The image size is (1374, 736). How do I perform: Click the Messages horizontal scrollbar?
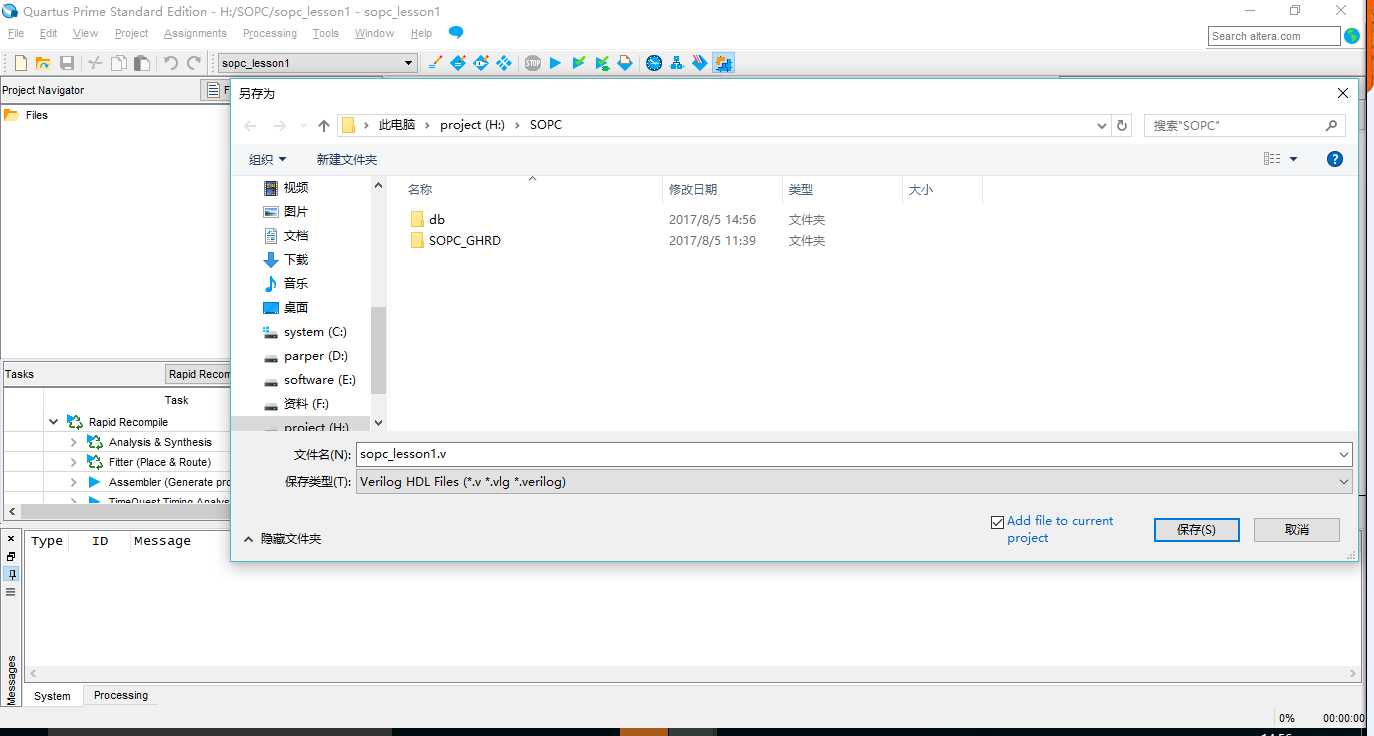(693, 674)
